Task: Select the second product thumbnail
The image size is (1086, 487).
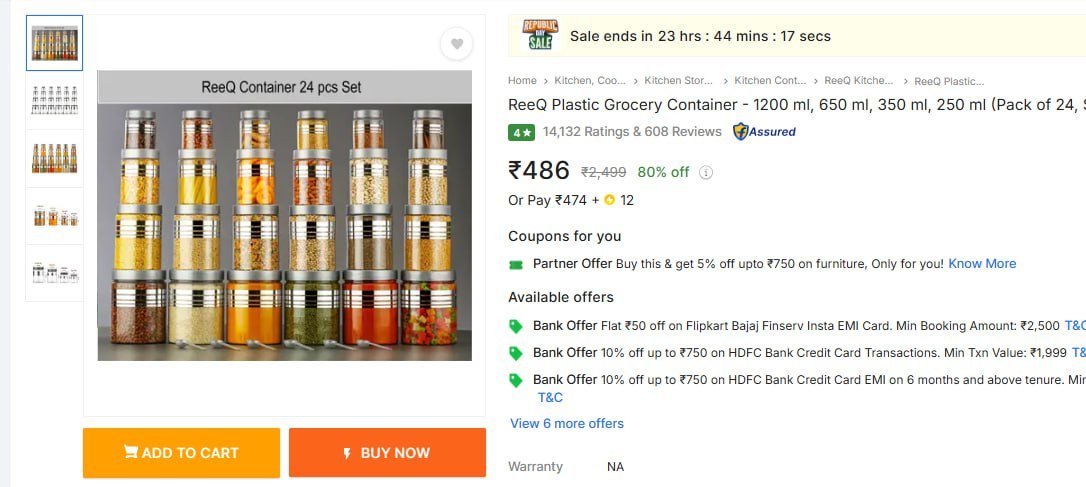Action: tap(54, 100)
